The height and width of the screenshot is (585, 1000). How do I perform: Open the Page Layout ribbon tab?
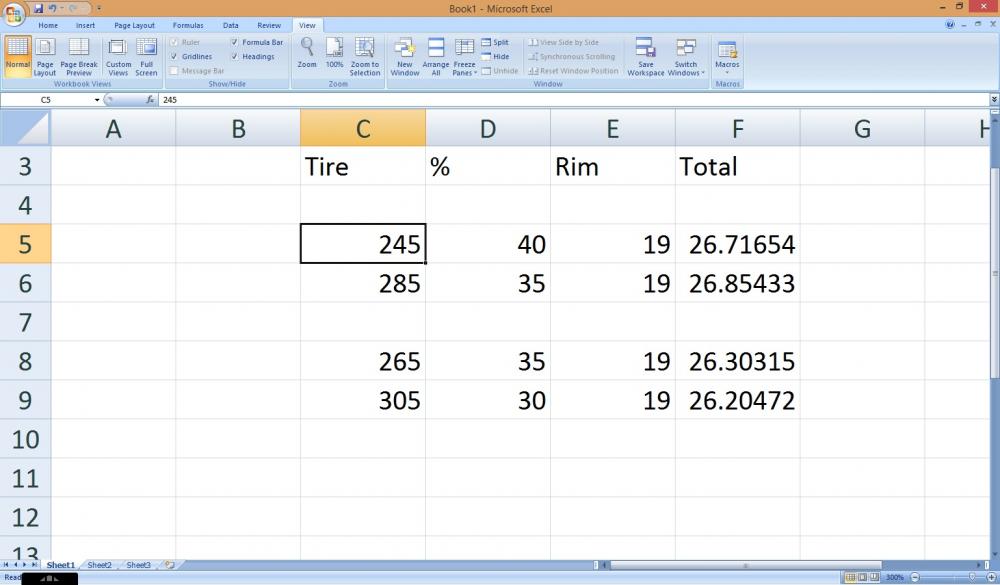(135, 26)
